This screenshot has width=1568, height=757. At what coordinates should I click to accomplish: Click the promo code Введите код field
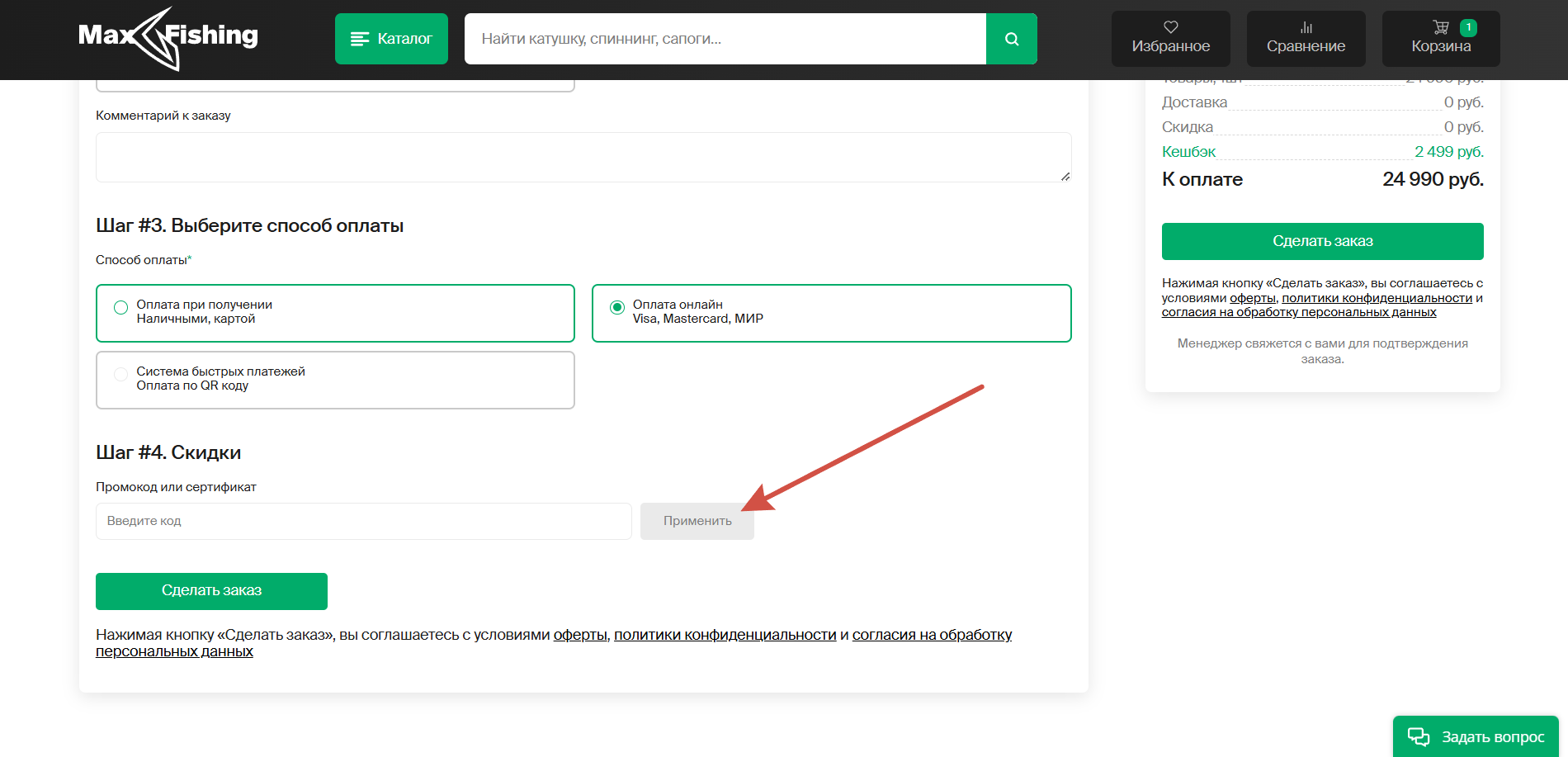click(364, 521)
